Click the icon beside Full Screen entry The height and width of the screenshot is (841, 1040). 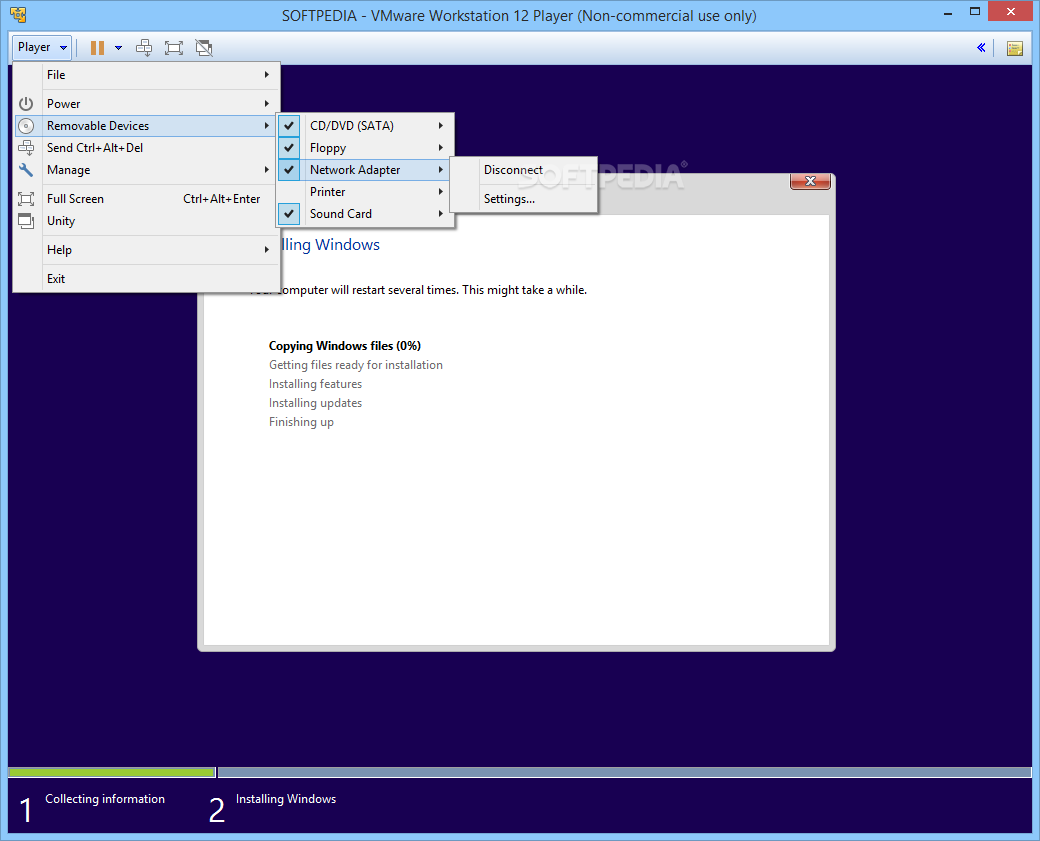(x=26, y=199)
